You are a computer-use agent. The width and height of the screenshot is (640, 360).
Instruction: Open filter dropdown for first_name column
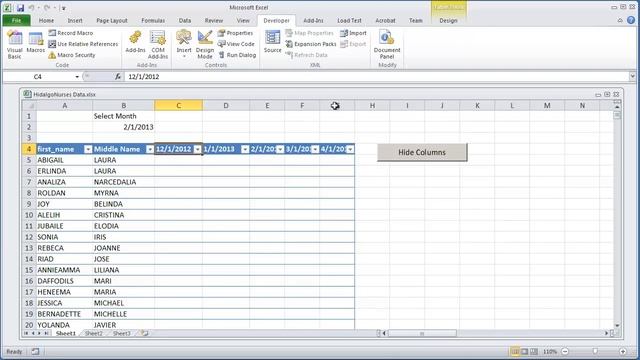tap(88, 149)
